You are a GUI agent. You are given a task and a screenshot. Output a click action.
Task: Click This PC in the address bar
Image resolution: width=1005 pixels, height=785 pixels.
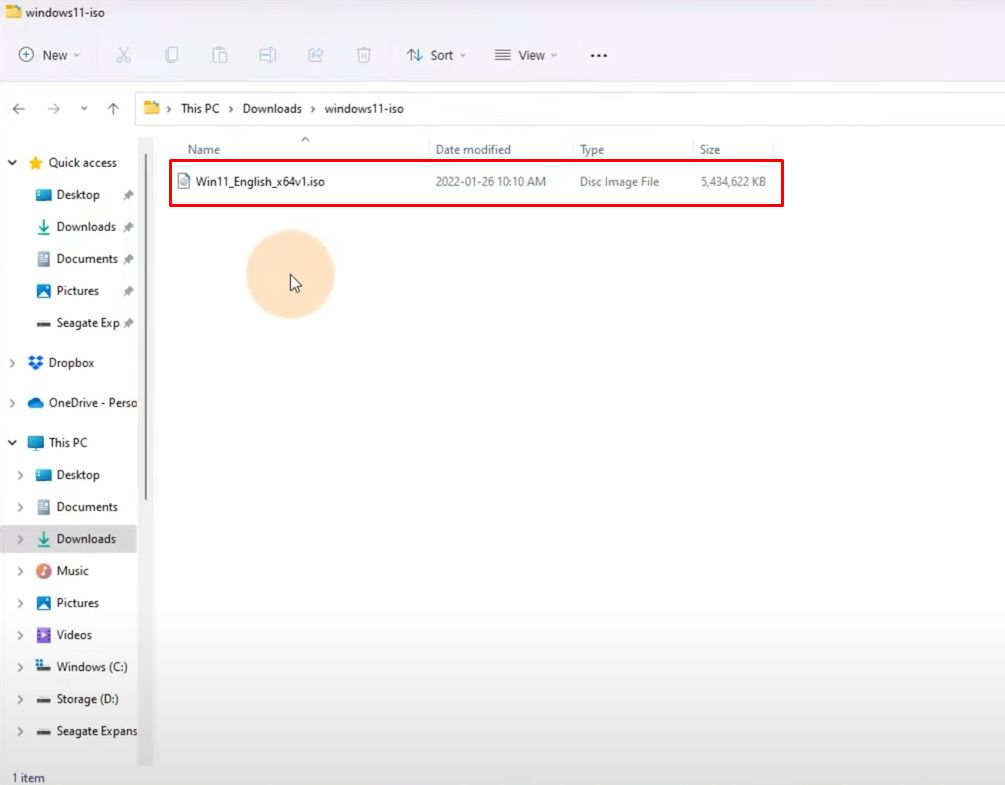[x=200, y=108]
